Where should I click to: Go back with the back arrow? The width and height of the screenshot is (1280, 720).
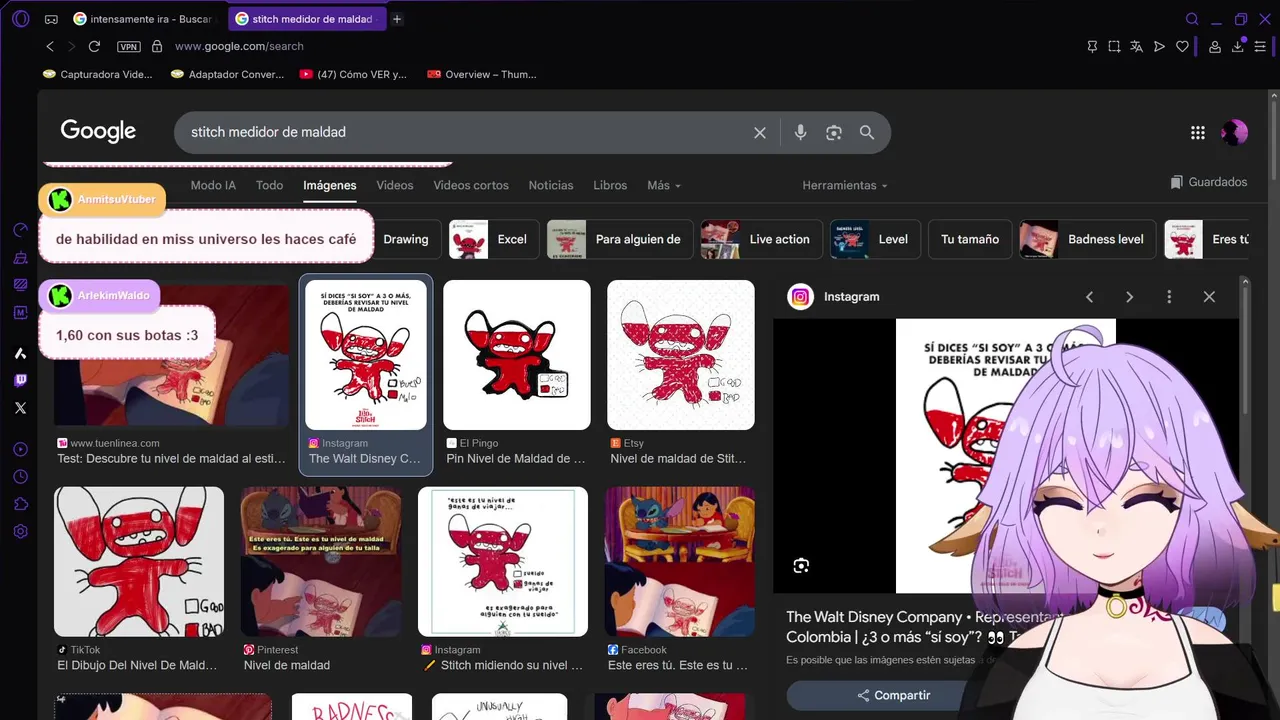pyautogui.click(x=50, y=46)
